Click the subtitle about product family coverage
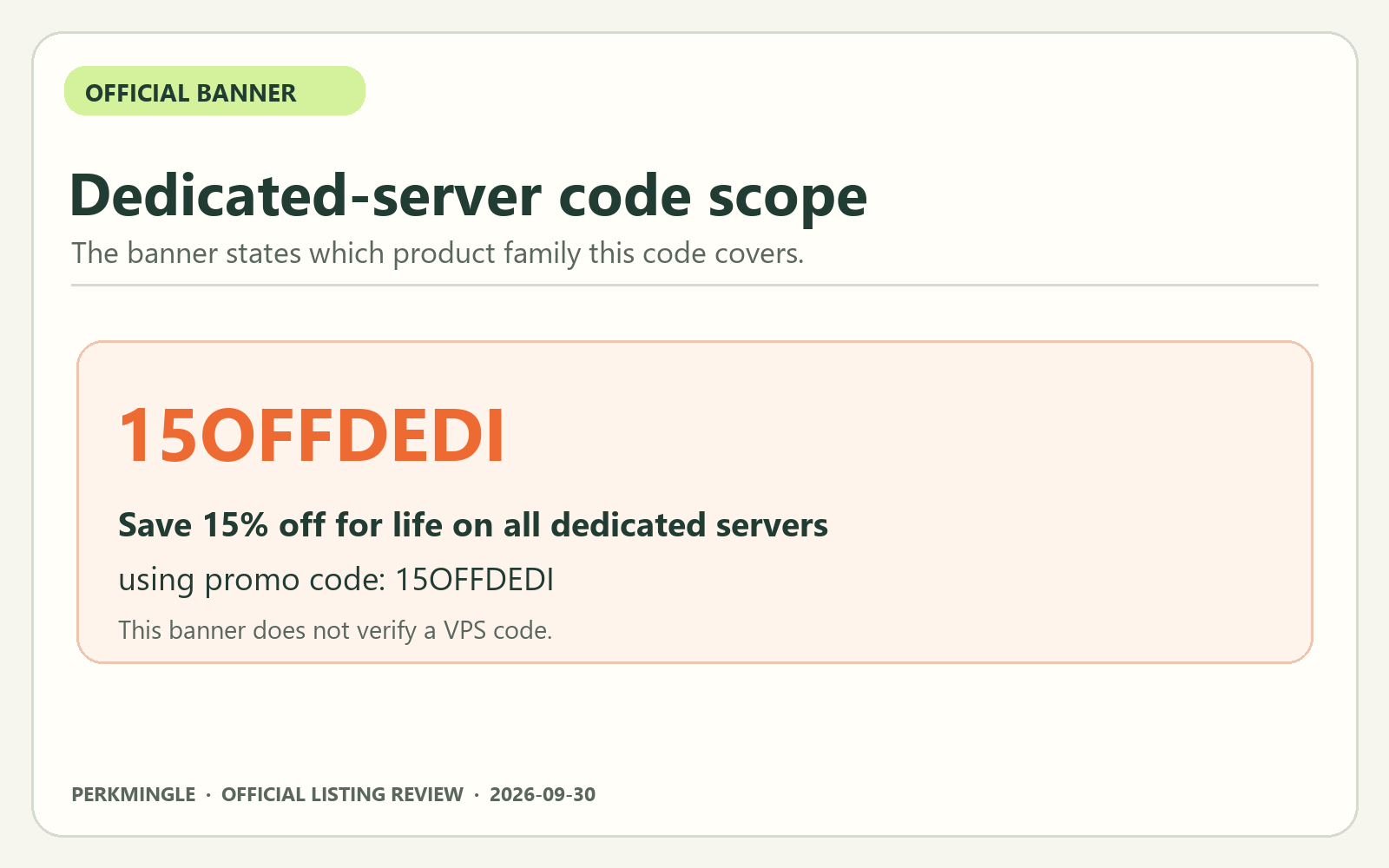 coord(438,253)
